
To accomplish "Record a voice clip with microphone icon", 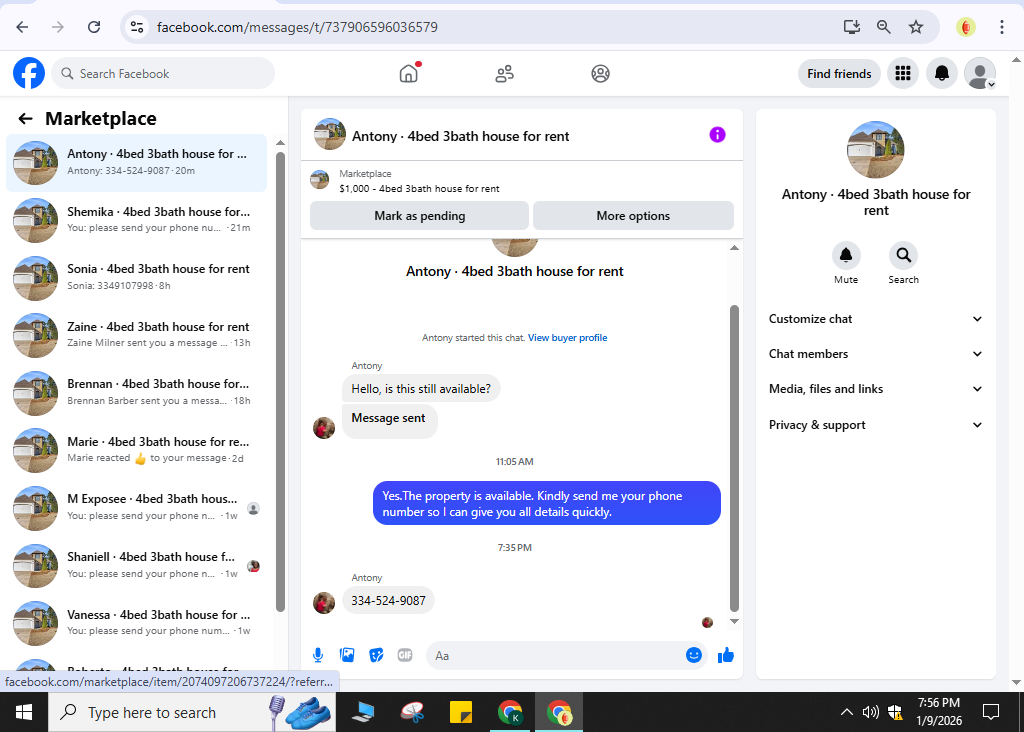I will pos(317,655).
